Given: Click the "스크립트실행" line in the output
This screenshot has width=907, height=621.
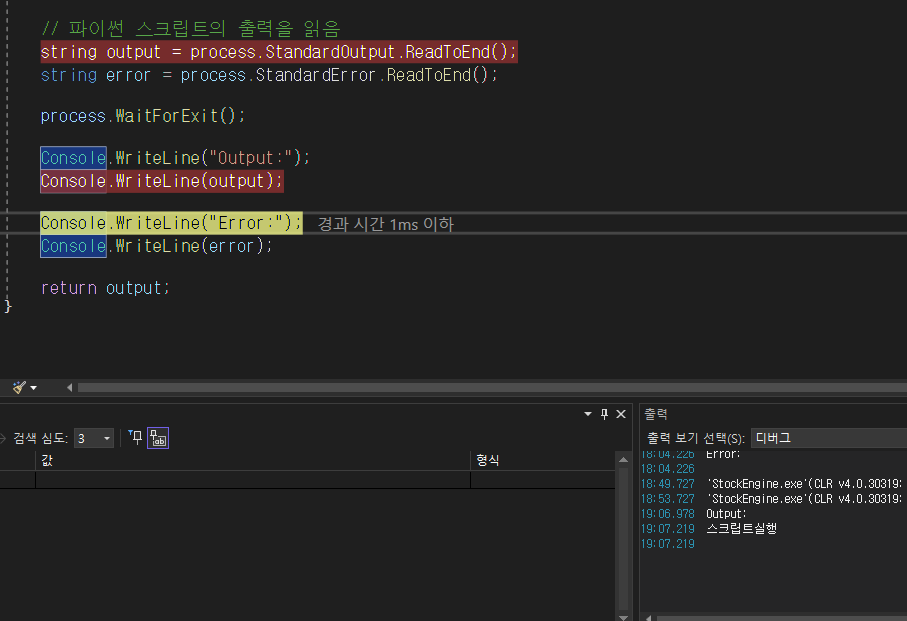Looking at the screenshot, I should [742, 528].
